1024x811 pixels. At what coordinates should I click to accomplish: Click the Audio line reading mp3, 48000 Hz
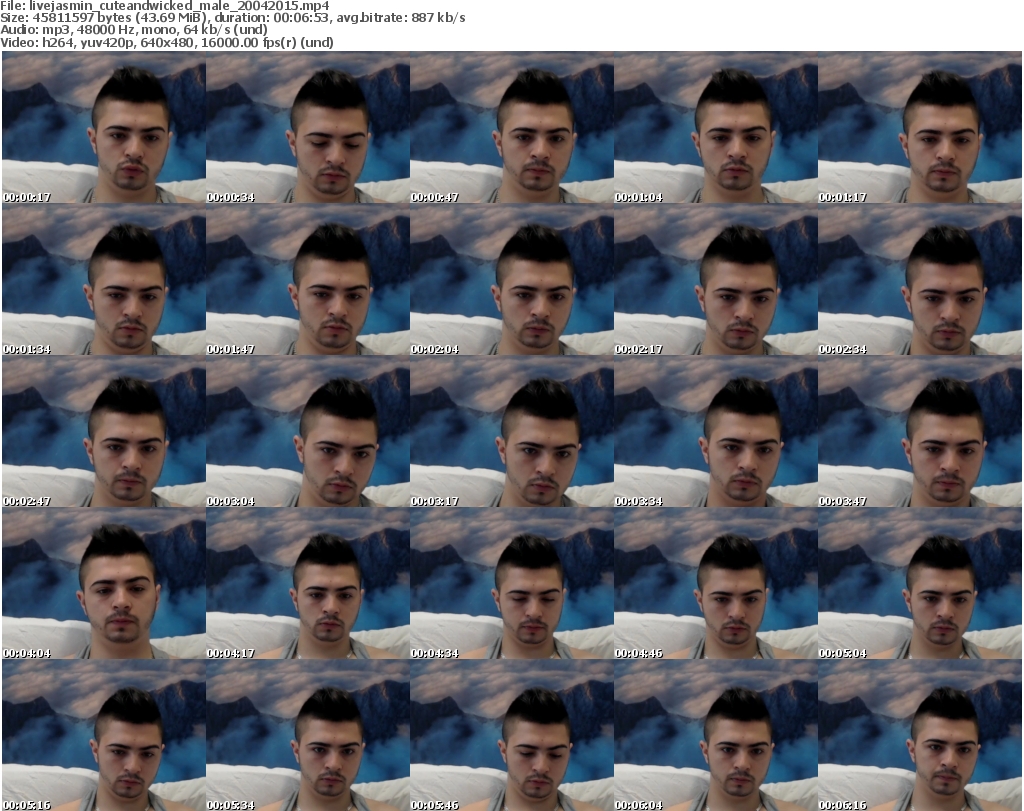pos(134,30)
